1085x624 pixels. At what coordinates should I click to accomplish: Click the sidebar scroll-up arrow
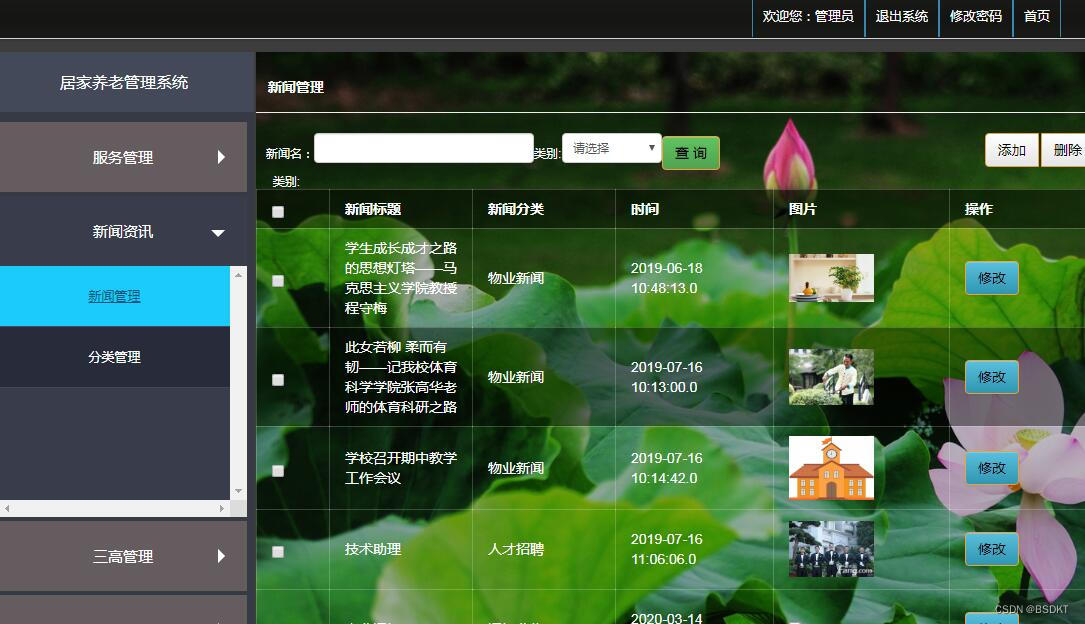pyautogui.click(x=238, y=275)
